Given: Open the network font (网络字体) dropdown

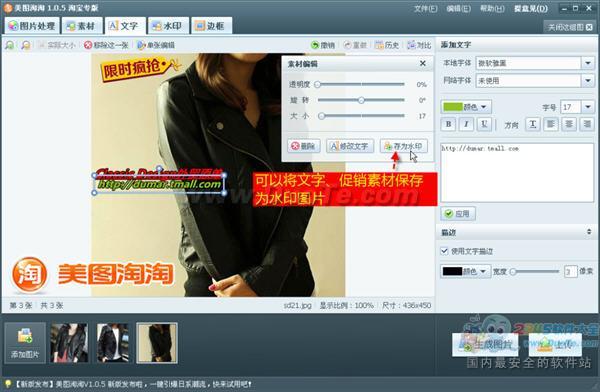Looking at the screenshot, I should coord(588,81).
